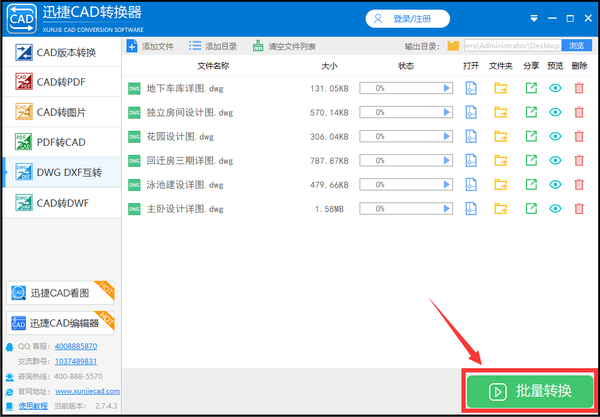Switch to CAD转DWF mode

62,203
